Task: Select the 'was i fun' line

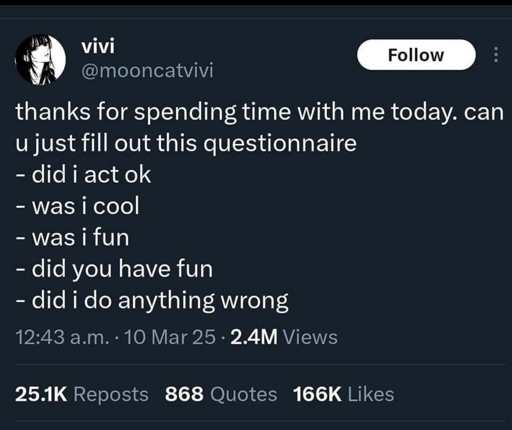Action: click(x=72, y=237)
